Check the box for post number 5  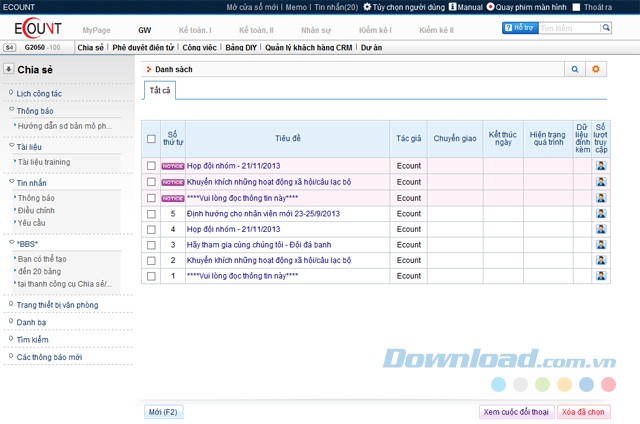click(x=151, y=214)
